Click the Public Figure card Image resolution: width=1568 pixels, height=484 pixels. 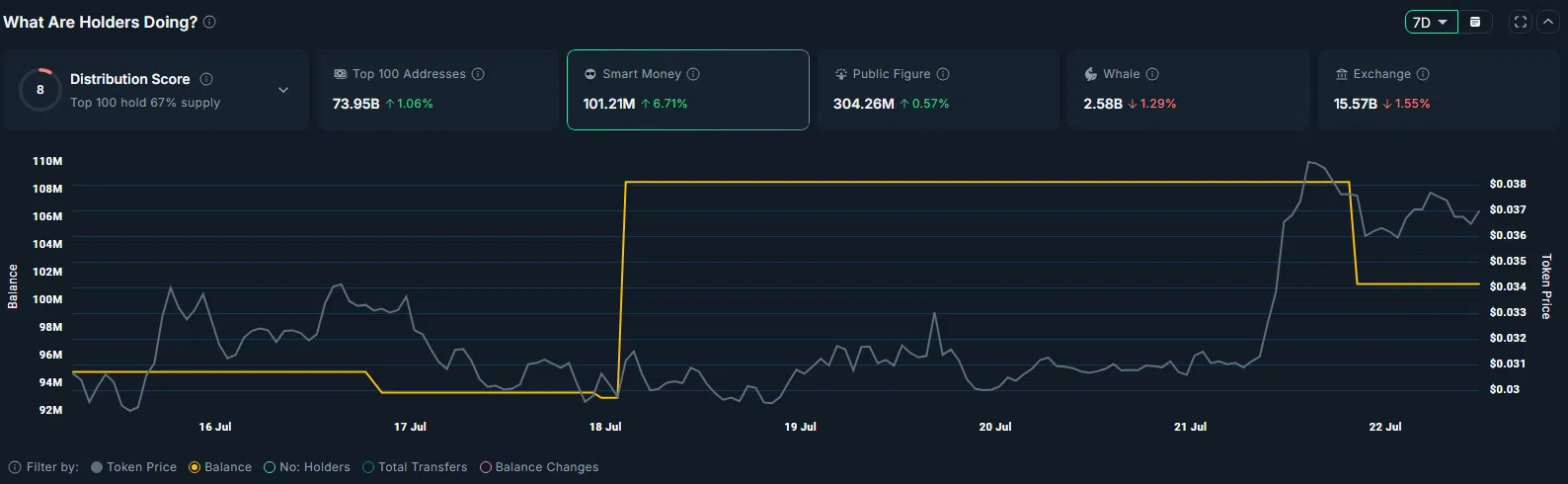pyautogui.click(x=937, y=90)
